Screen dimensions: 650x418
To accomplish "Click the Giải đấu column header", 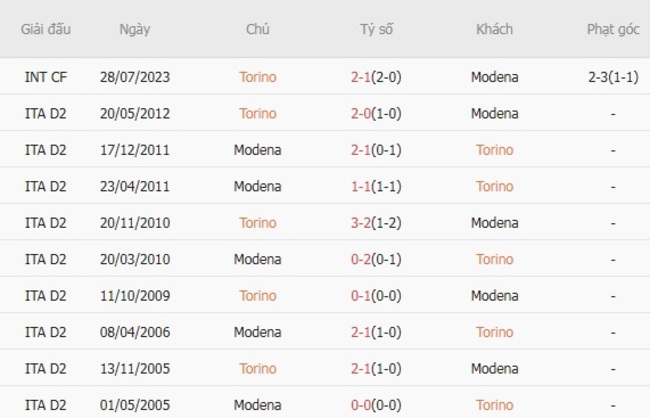I will point(46,29).
